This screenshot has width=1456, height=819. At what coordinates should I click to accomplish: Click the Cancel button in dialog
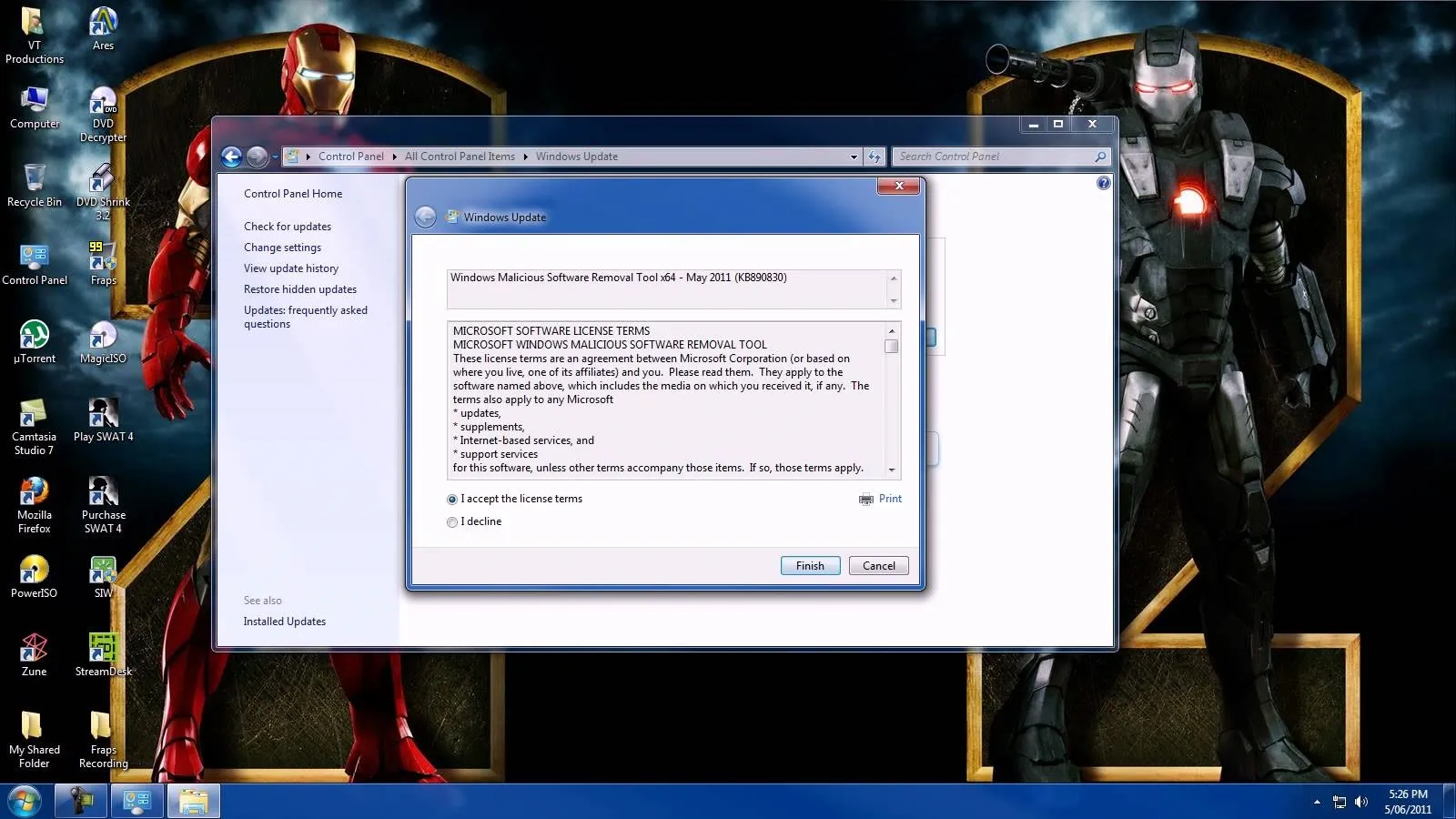(878, 566)
